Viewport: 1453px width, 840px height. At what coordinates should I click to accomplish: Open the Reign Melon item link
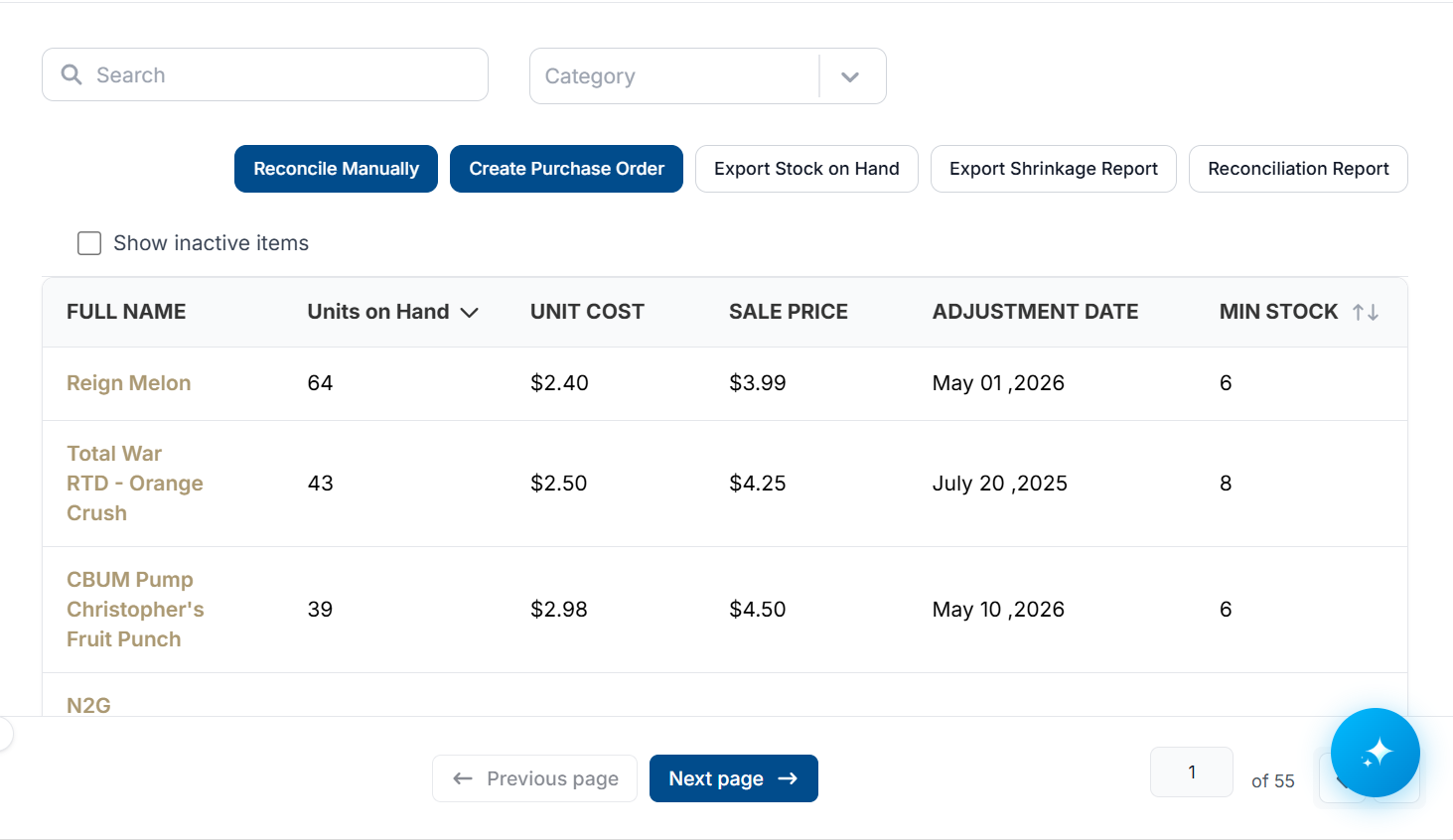[129, 383]
